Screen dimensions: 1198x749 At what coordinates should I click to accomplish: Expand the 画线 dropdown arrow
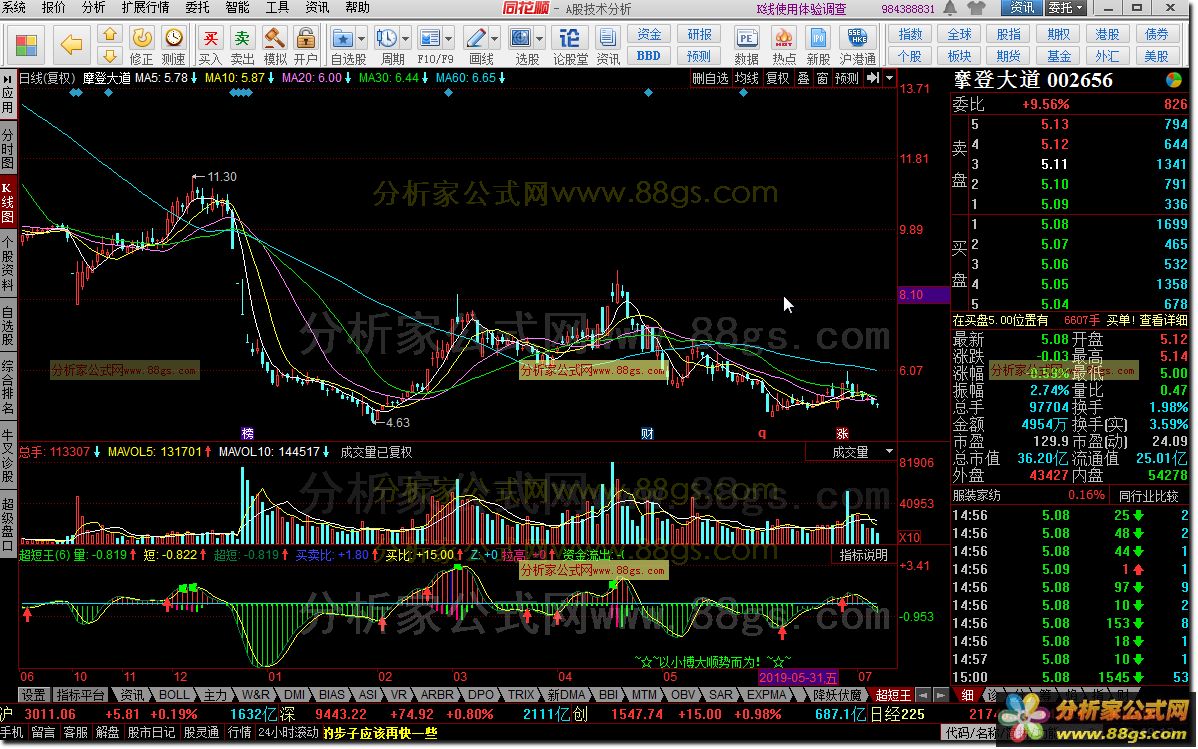coord(494,37)
